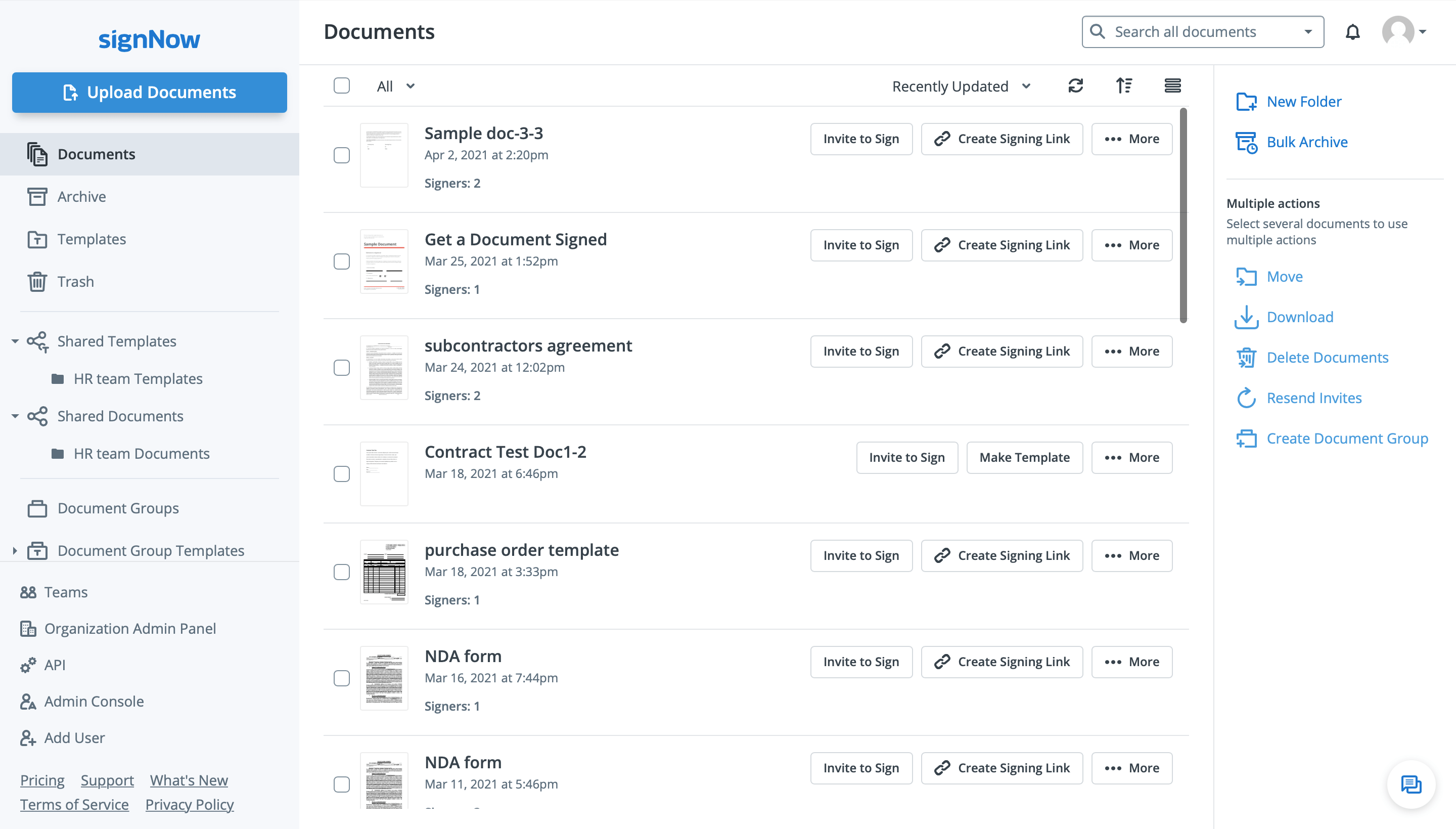Click the sort order icon
This screenshot has width=1456, height=829.
point(1124,86)
